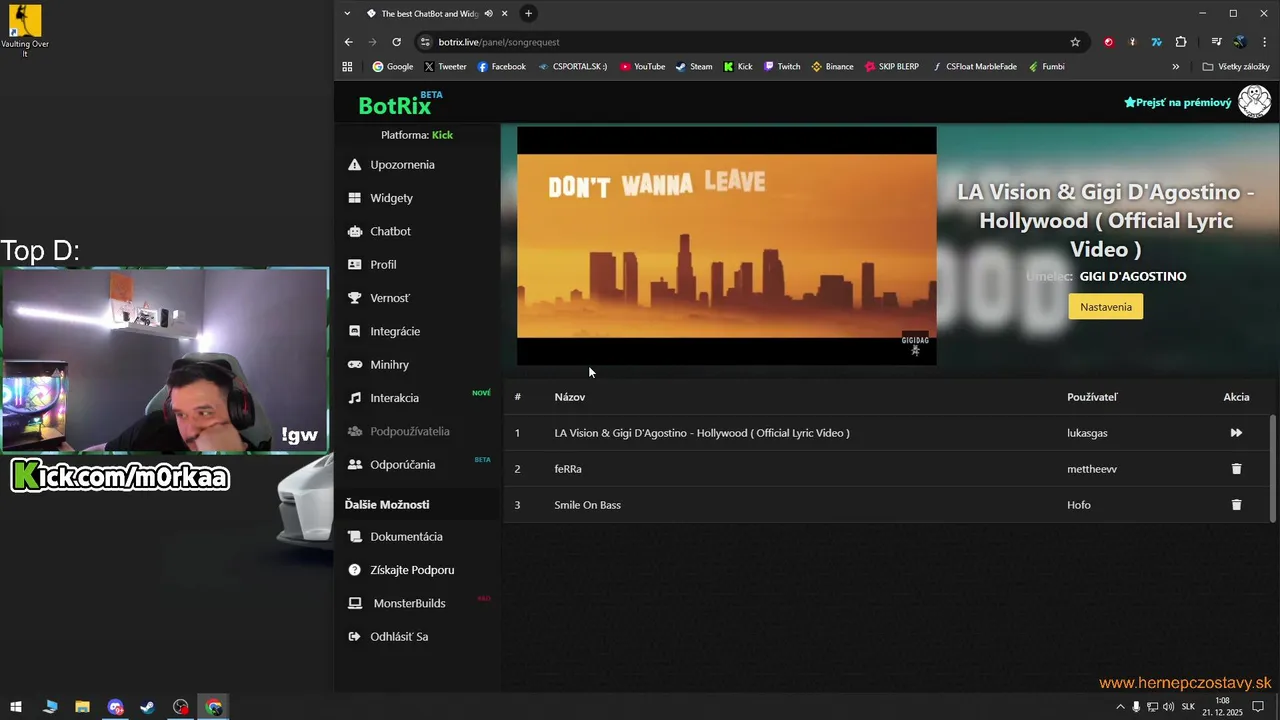This screenshot has width=1280, height=720.
Task: Click the Používateľ column header
Action: pyautogui.click(x=1092, y=397)
